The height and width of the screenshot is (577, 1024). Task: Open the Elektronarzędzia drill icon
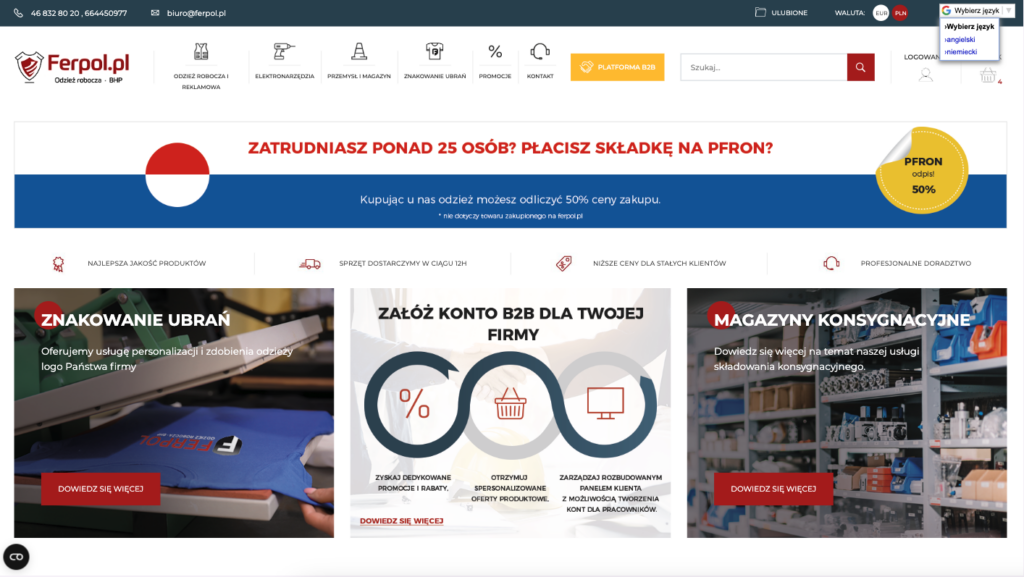(x=284, y=52)
